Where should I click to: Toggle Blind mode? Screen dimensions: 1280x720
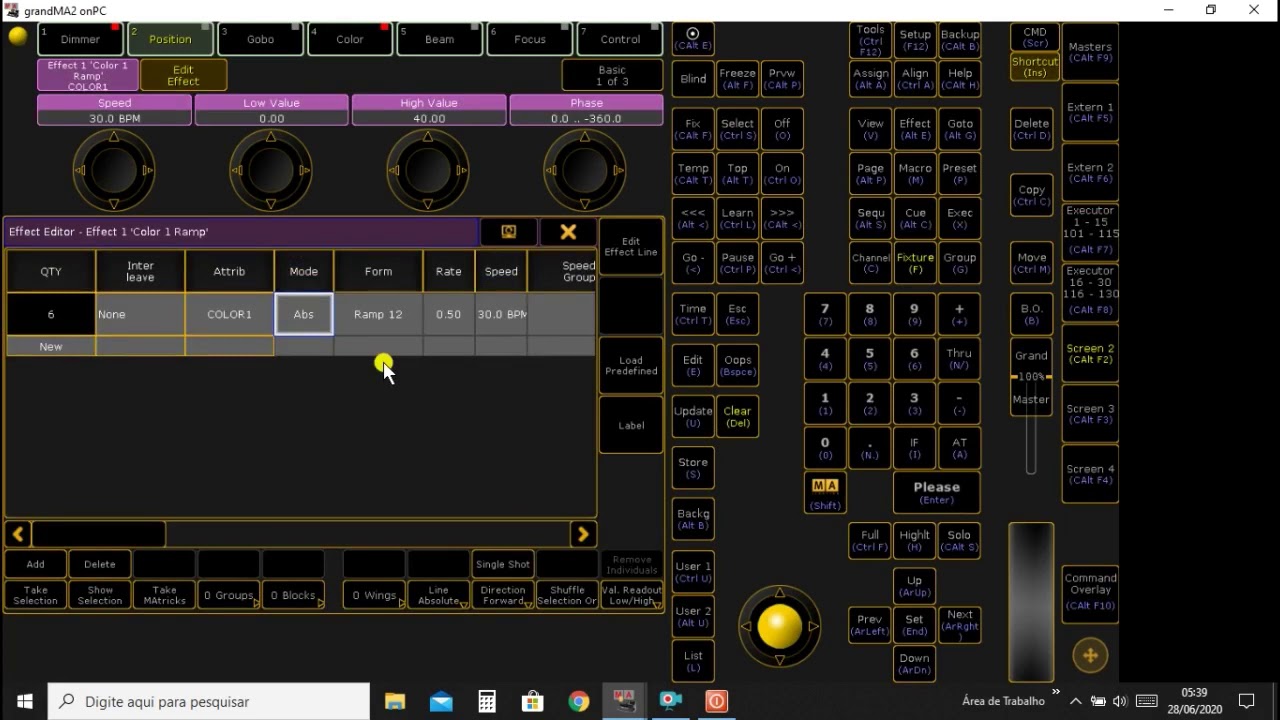click(x=693, y=79)
